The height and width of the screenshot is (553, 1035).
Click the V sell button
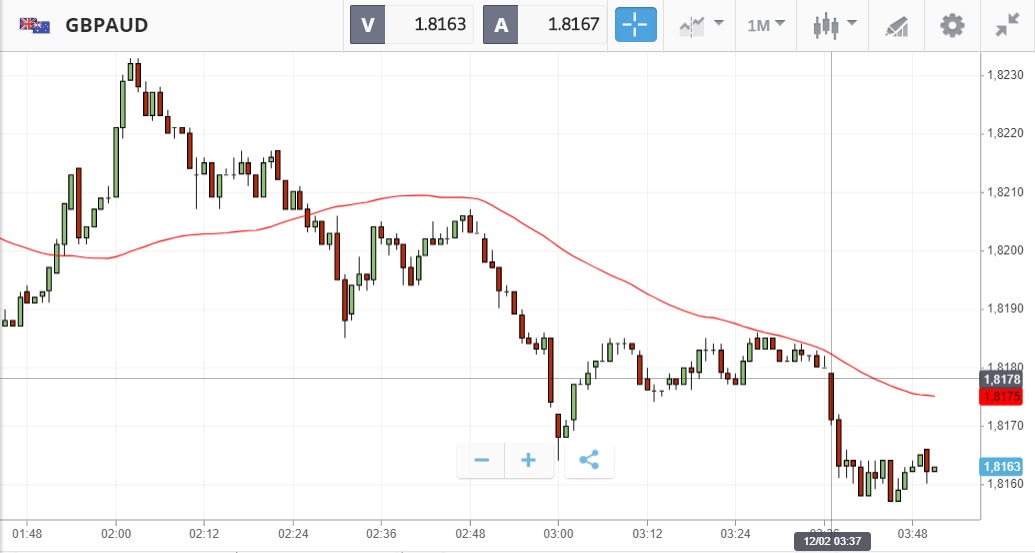(x=367, y=25)
